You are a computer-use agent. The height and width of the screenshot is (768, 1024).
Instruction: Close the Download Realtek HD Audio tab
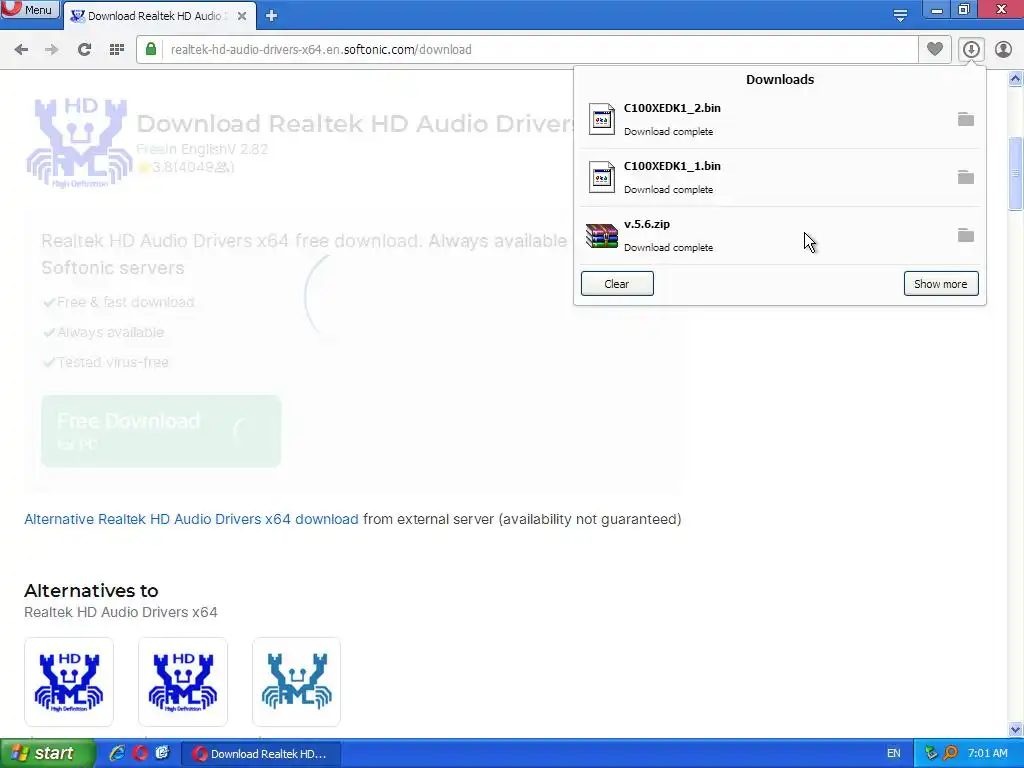point(242,16)
